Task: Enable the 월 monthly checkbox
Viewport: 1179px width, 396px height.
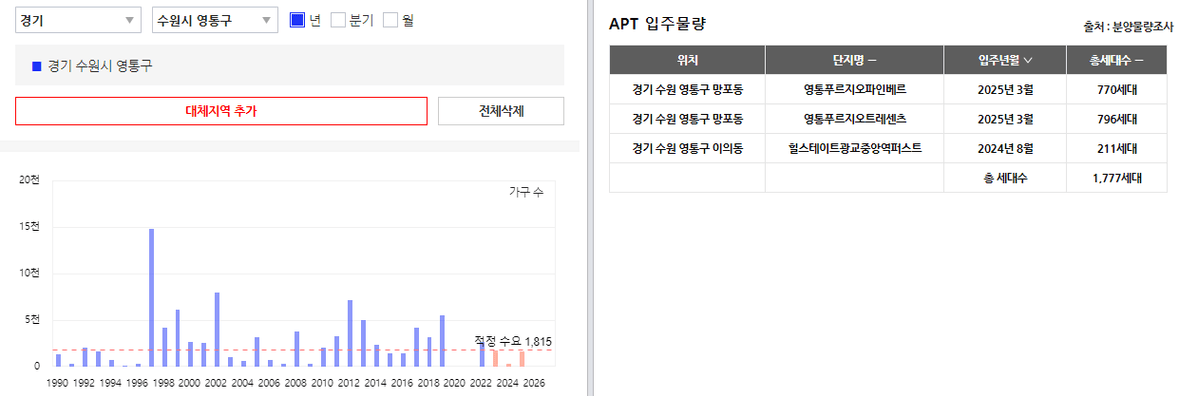Action: (389, 20)
